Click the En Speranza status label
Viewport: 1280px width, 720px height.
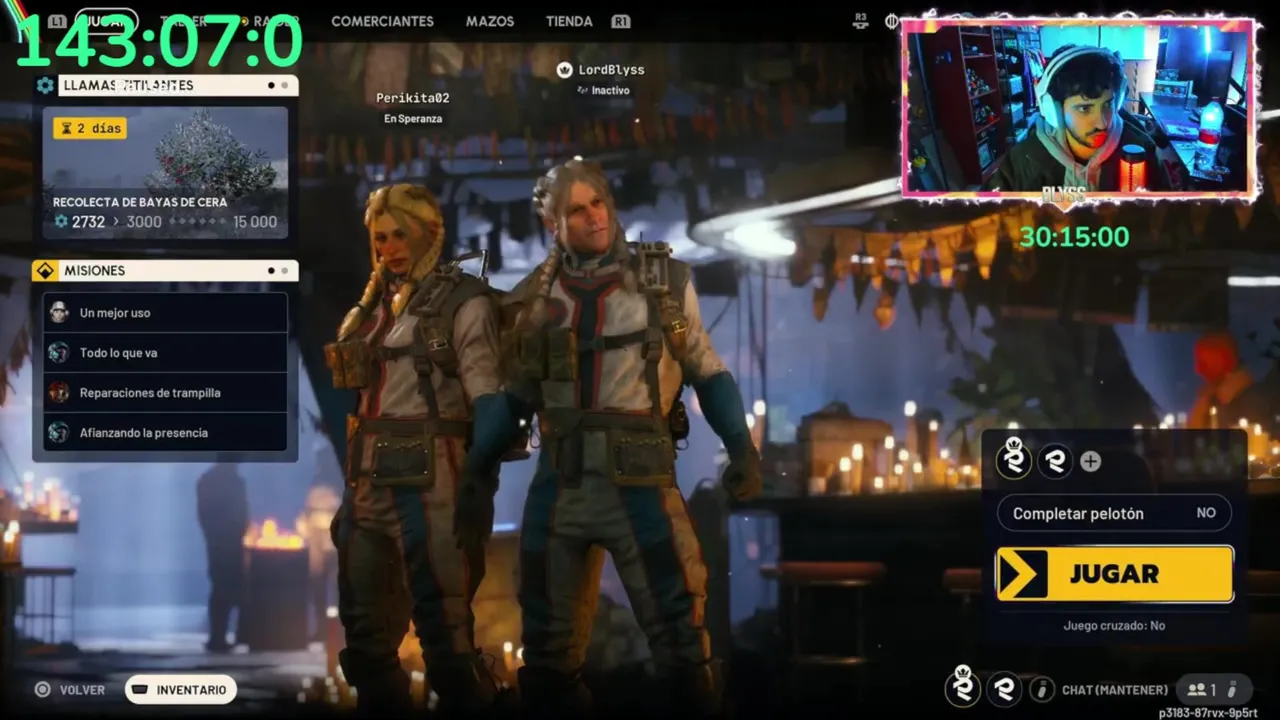point(412,118)
